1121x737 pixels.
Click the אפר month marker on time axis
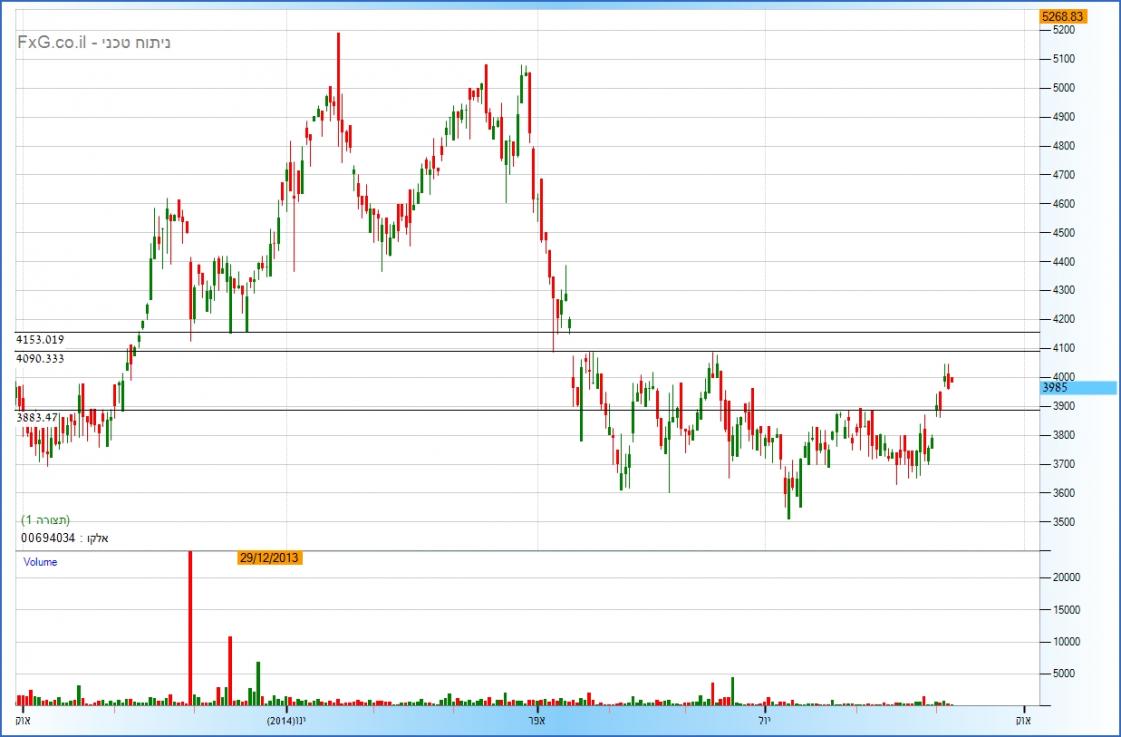539,720
